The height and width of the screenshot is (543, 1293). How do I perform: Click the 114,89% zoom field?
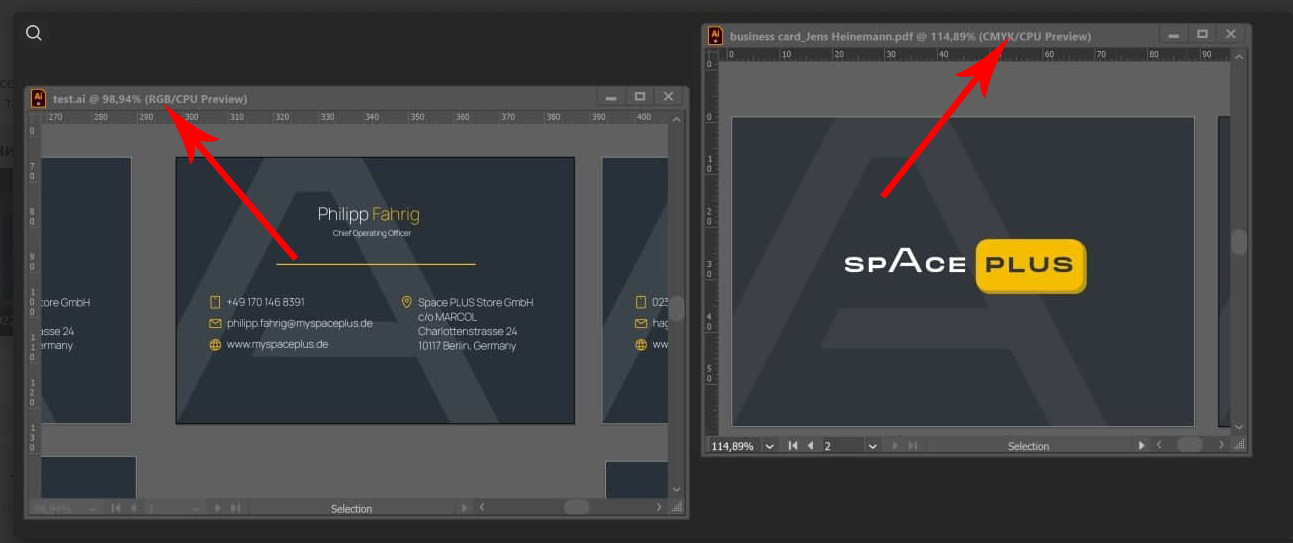(x=733, y=446)
